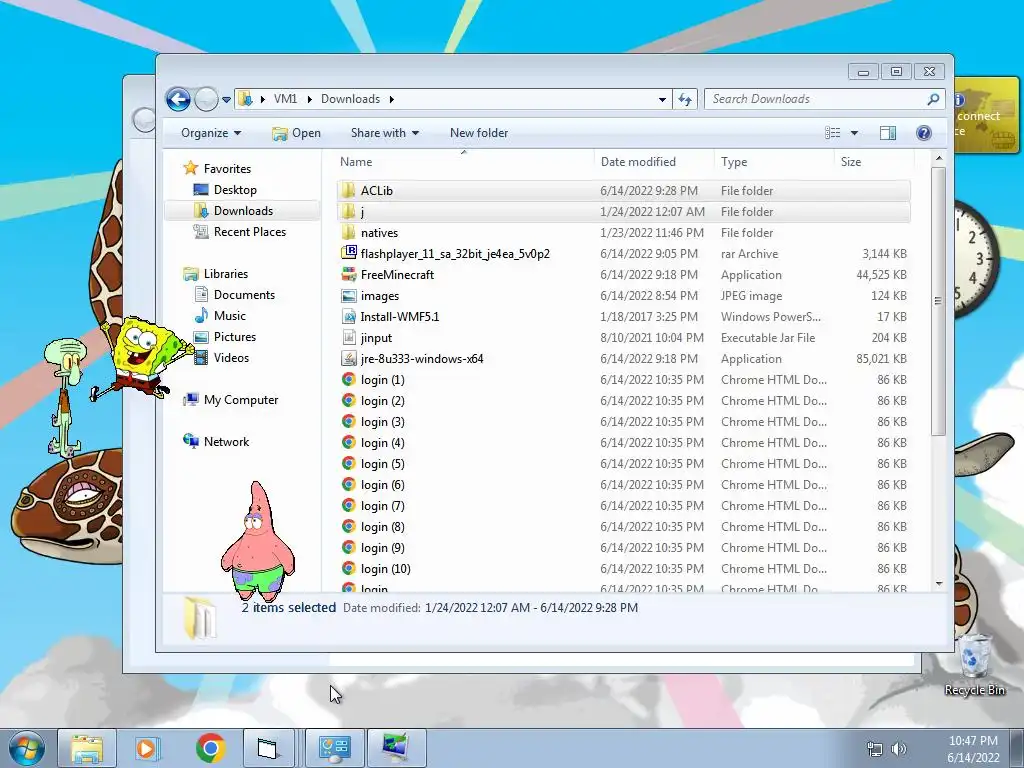Sort by the Date modified column
The height and width of the screenshot is (768, 1024).
click(x=638, y=161)
